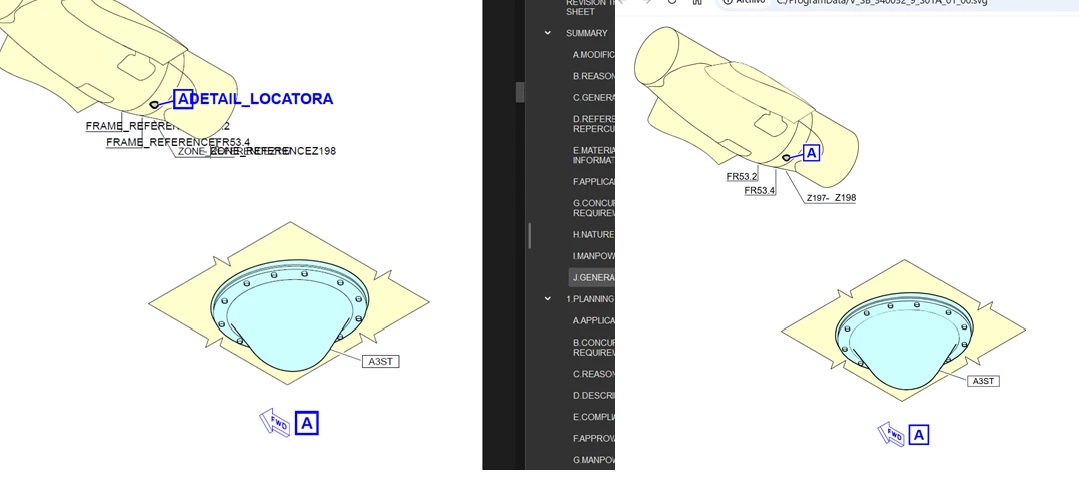Click ZONE_REFERENCEZ198 label on left drawing

pyautogui.click(x=273, y=151)
